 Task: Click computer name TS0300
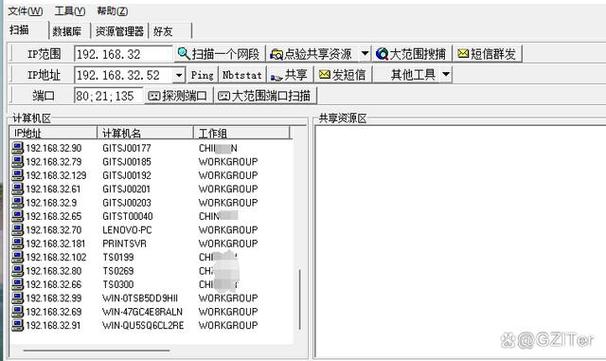click(x=118, y=284)
